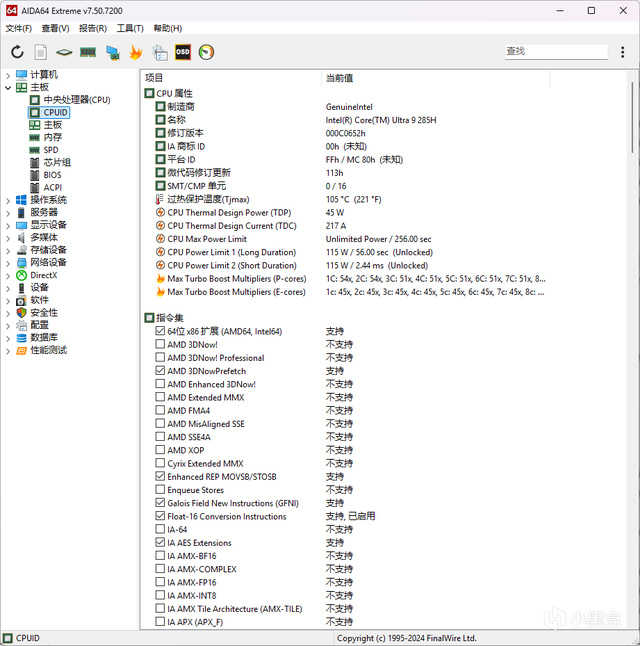Screen dimensions: 640x646
Task: Toggle AMD FMA4 checkbox
Action: point(160,410)
